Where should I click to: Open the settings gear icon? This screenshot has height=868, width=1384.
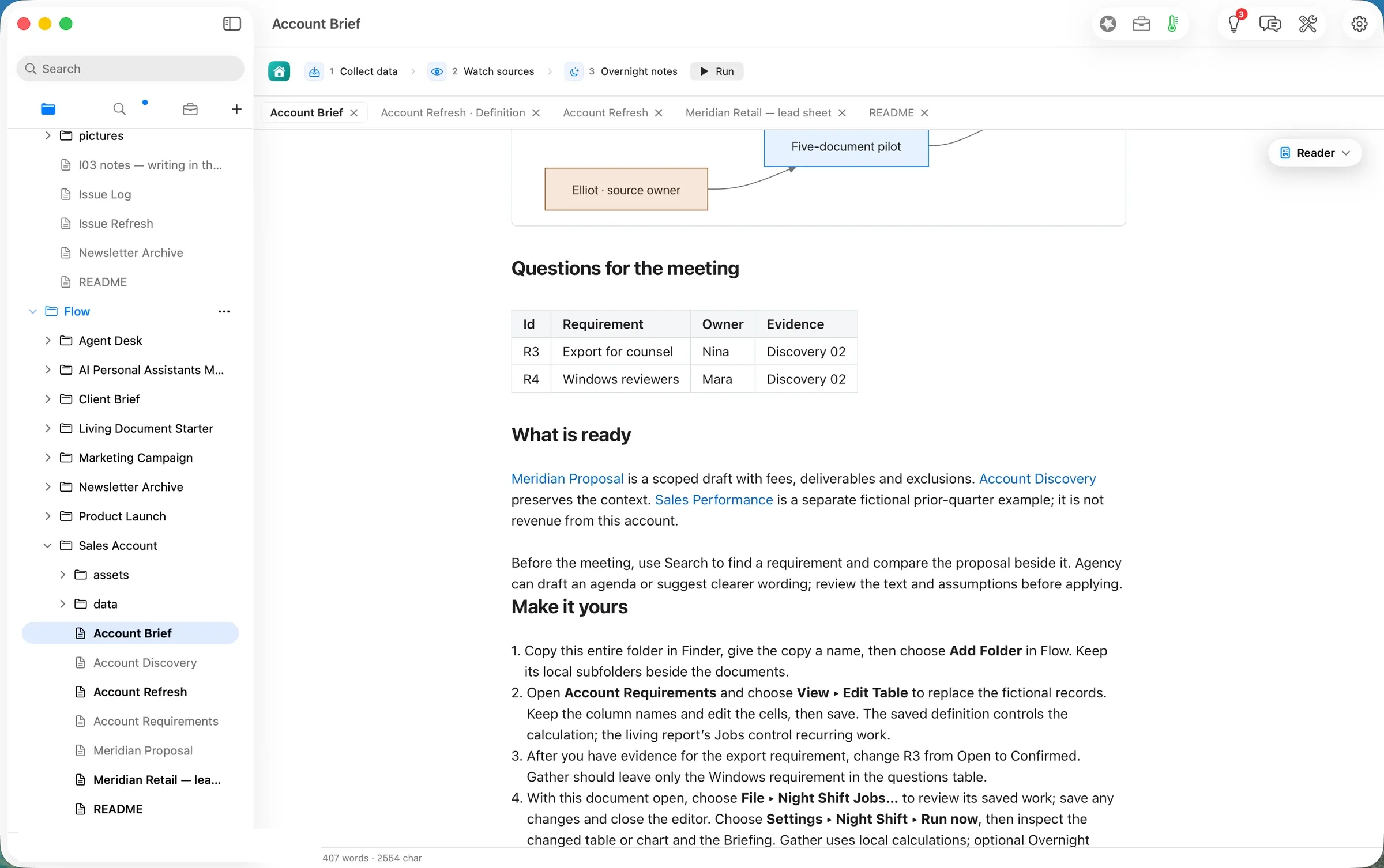(1359, 24)
